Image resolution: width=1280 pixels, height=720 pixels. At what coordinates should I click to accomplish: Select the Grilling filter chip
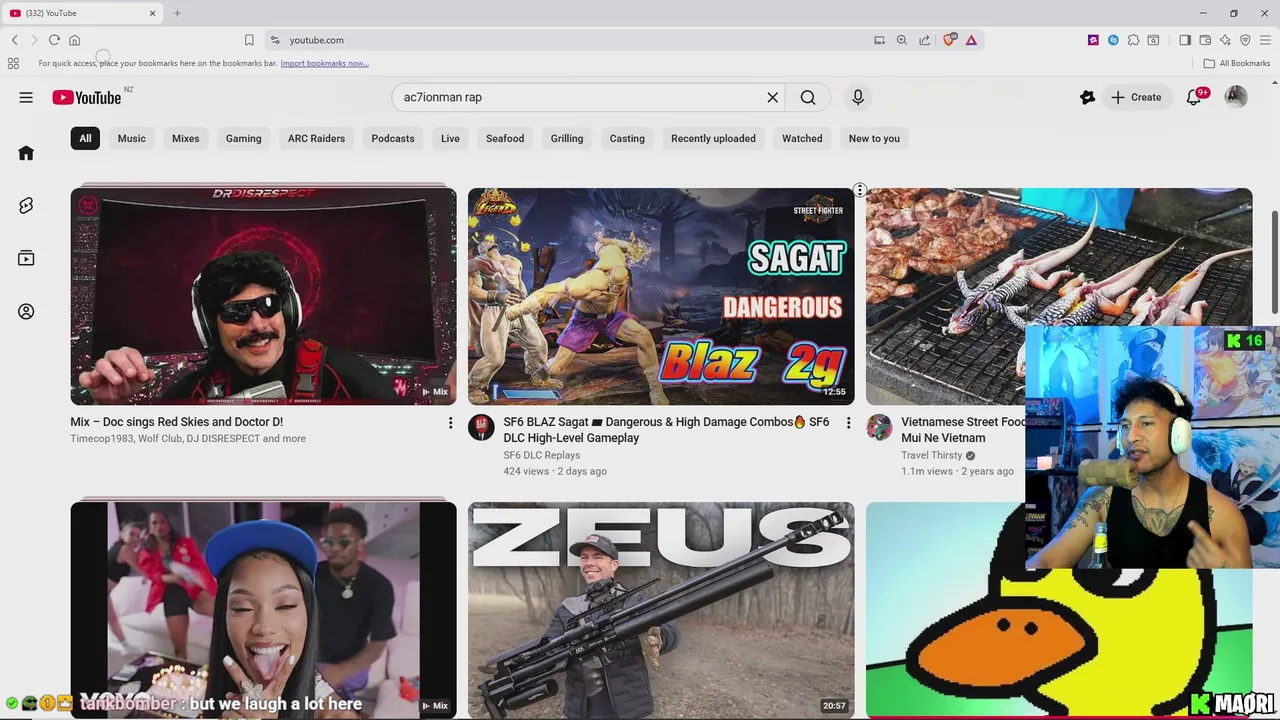coord(567,138)
